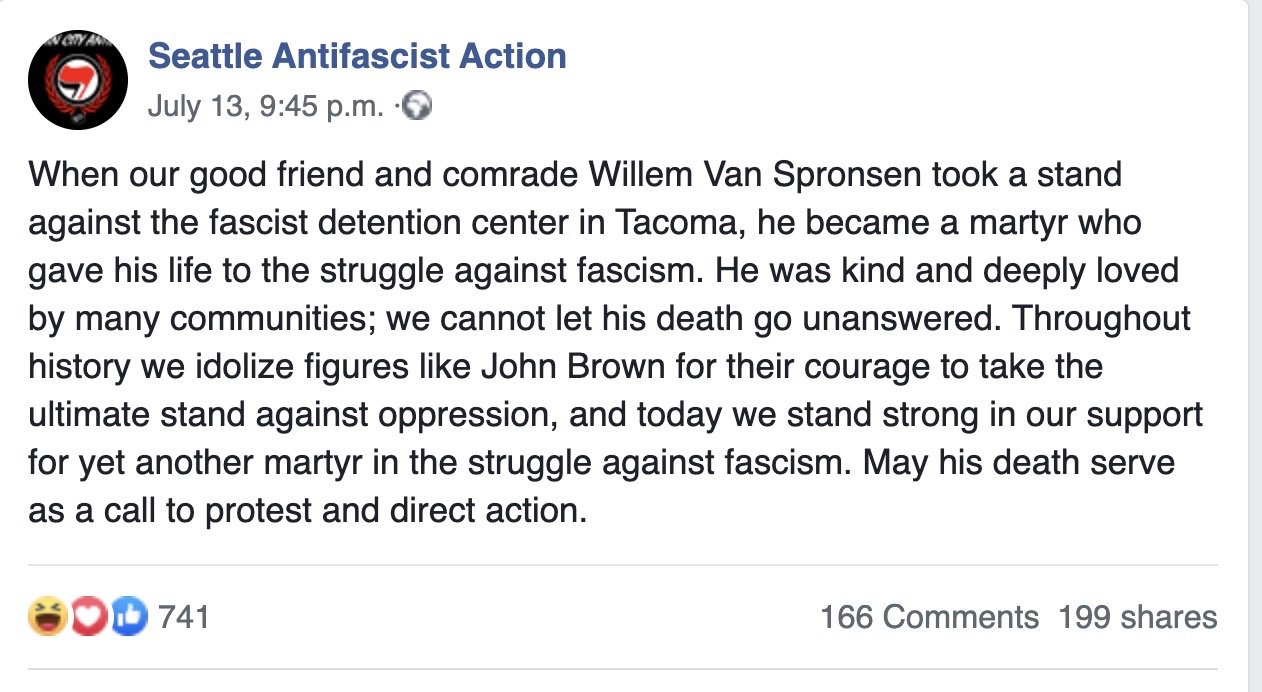Click the globe public audience icon
Image resolution: width=1262 pixels, height=692 pixels.
tap(420, 107)
